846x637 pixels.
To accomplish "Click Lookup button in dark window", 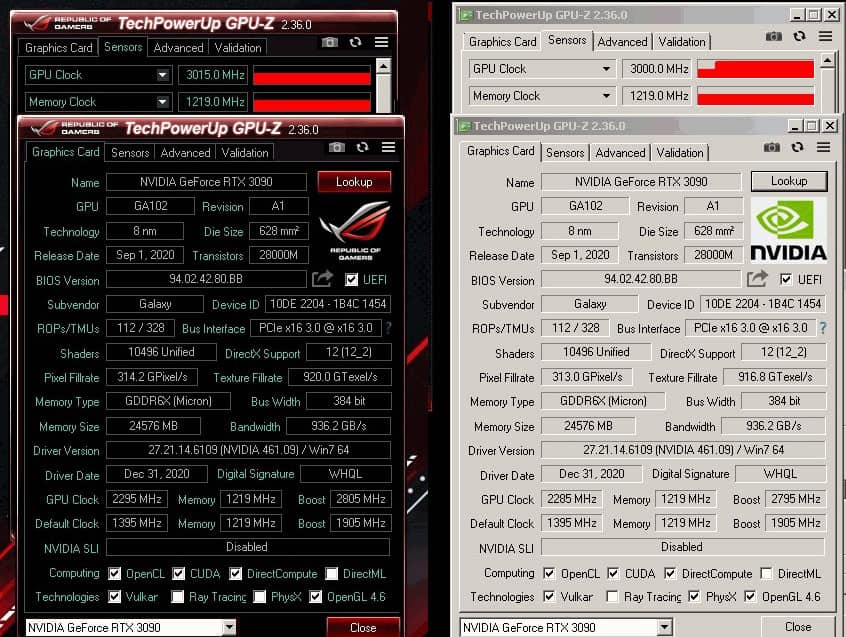I will point(354,182).
